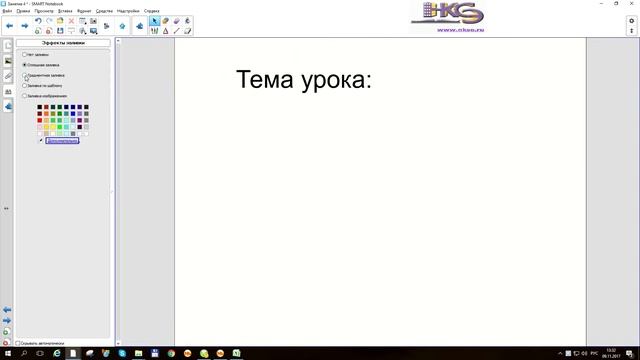Click the blue puzzle piece Add-ons toolbar icon
The image size is (640, 360).
tap(140, 26)
